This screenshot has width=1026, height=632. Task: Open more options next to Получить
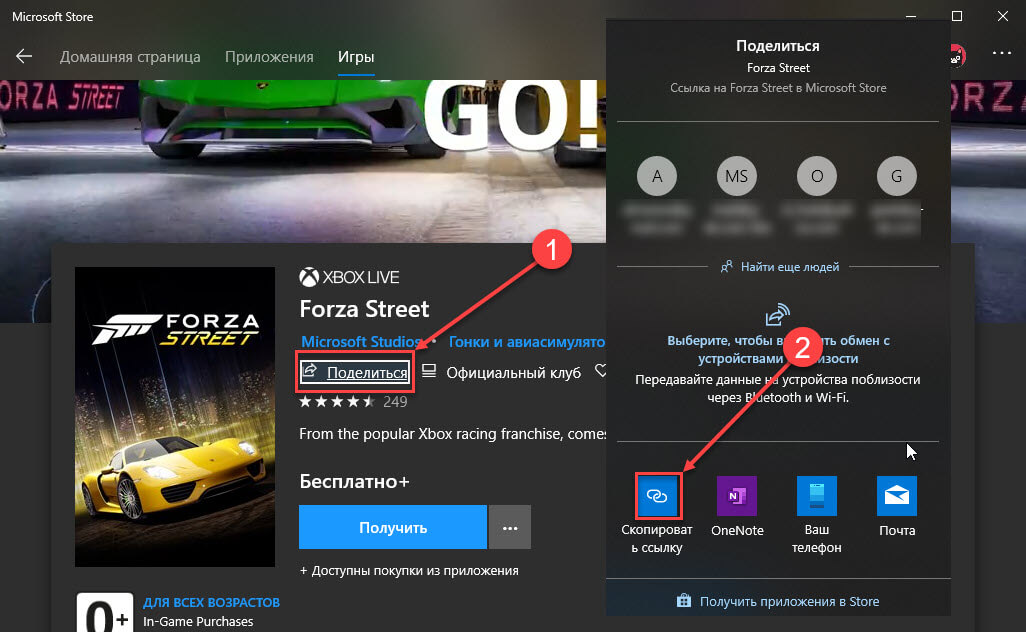point(510,527)
